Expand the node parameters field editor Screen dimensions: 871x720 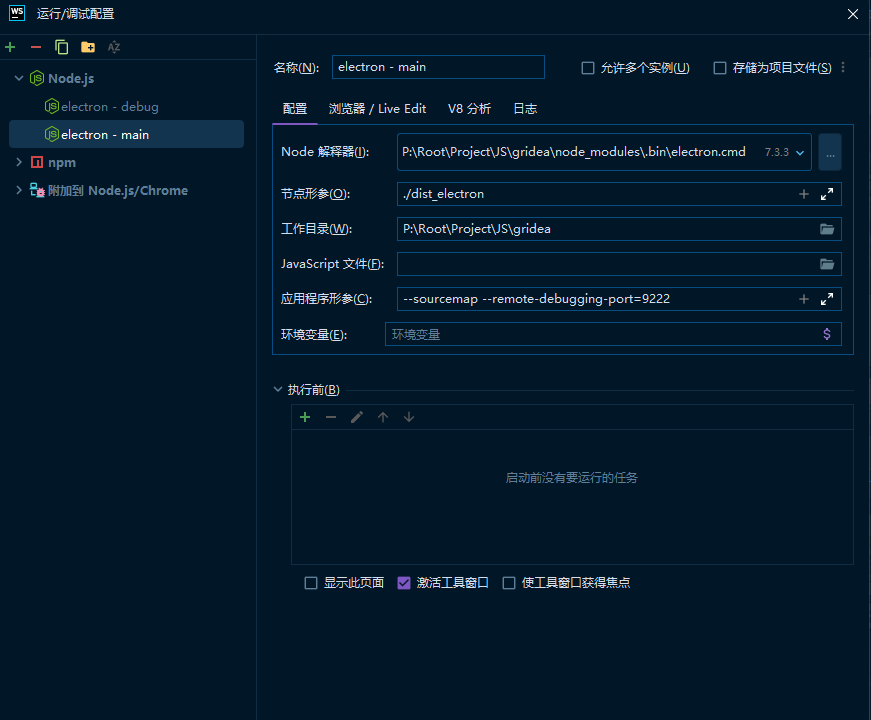(827, 194)
